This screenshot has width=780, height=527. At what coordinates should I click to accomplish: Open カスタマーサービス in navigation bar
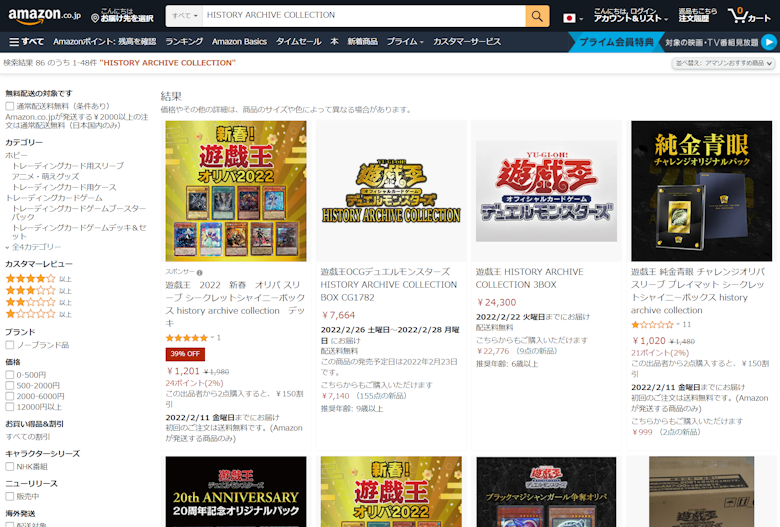[467, 42]
